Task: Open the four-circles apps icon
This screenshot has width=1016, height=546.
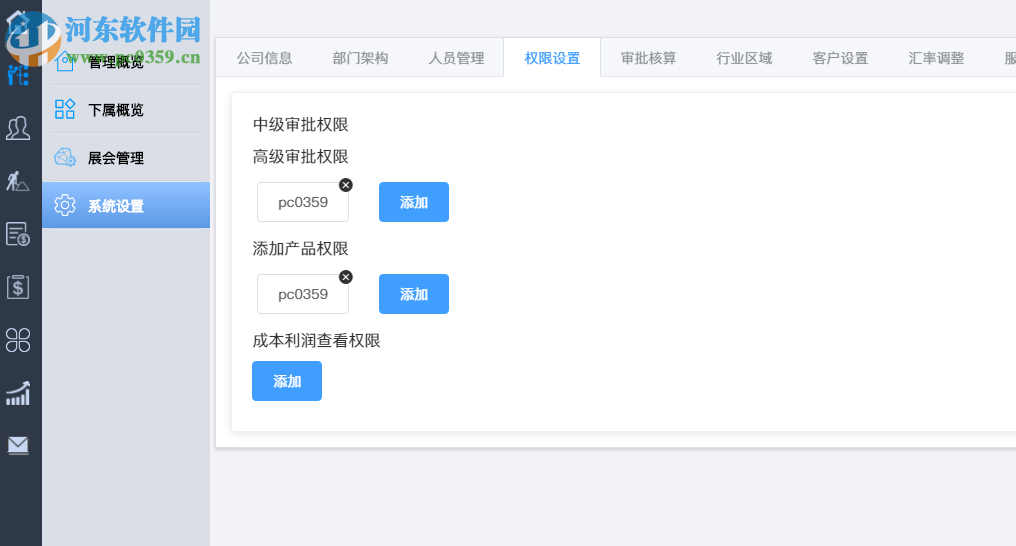Action: pos(18,340)
